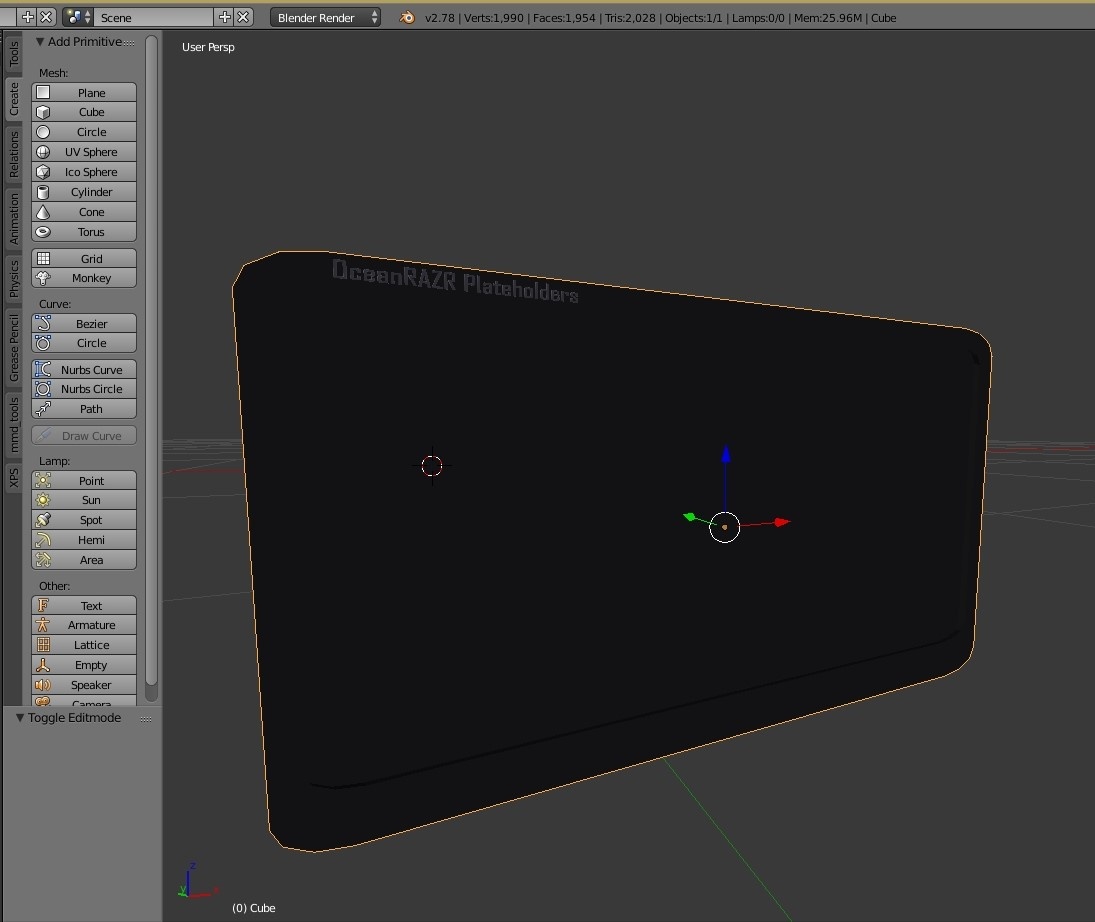Open the Blender Render engine dropdown
The height and width of the screenshot is (922, 1095).
coord(325,18)
